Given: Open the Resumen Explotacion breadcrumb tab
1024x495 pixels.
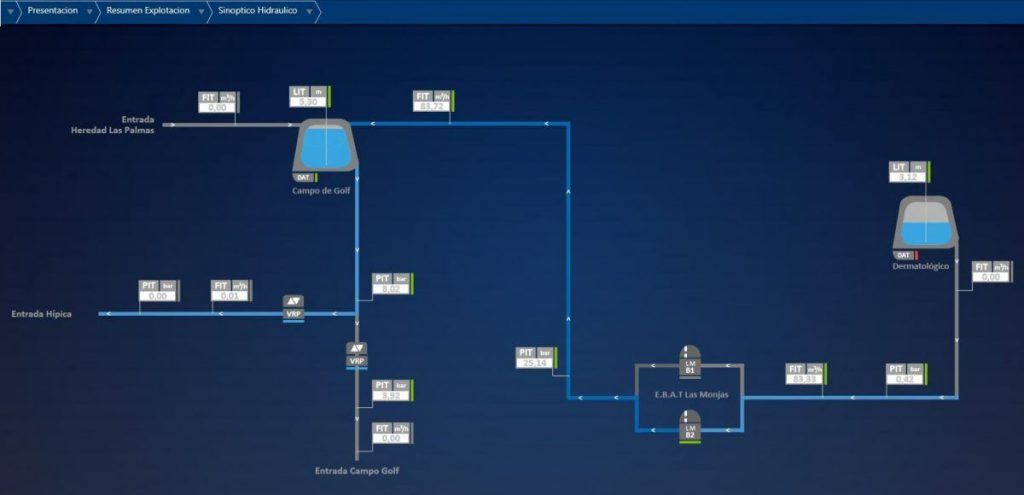Looking at the screenshot, I should [148, 11].
